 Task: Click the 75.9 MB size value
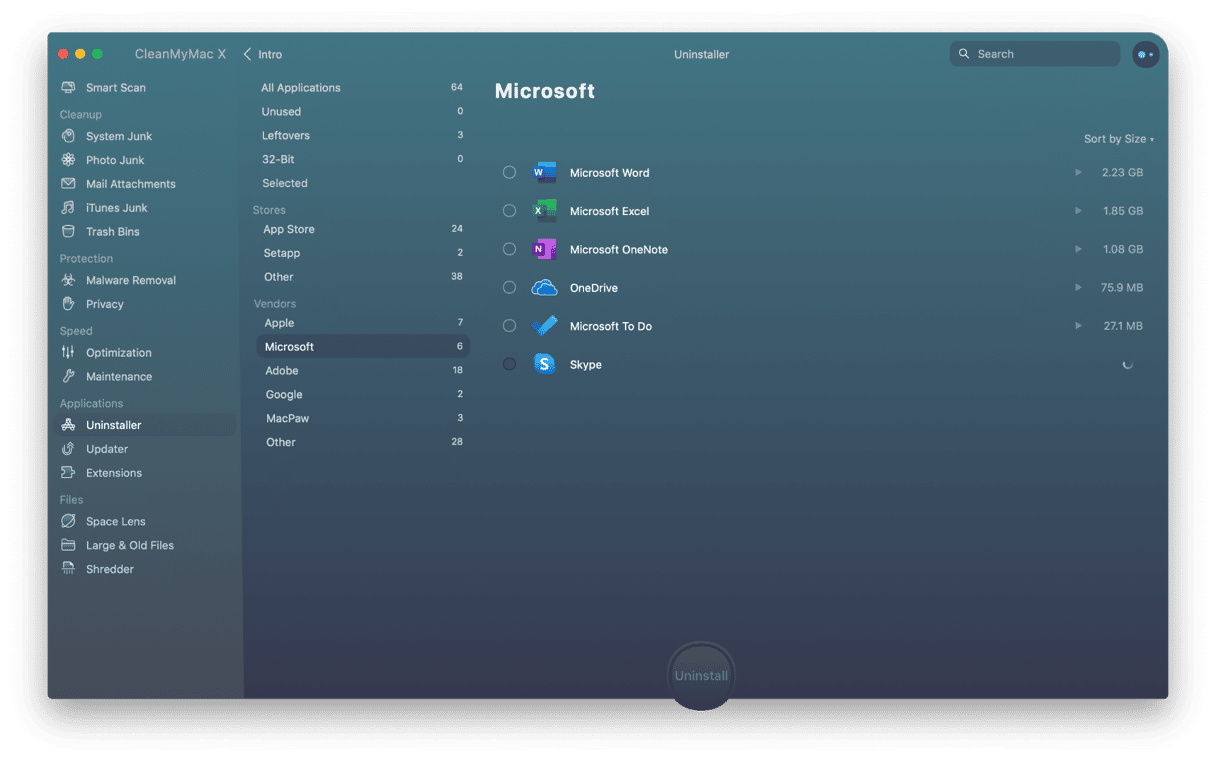(1122, 288)
